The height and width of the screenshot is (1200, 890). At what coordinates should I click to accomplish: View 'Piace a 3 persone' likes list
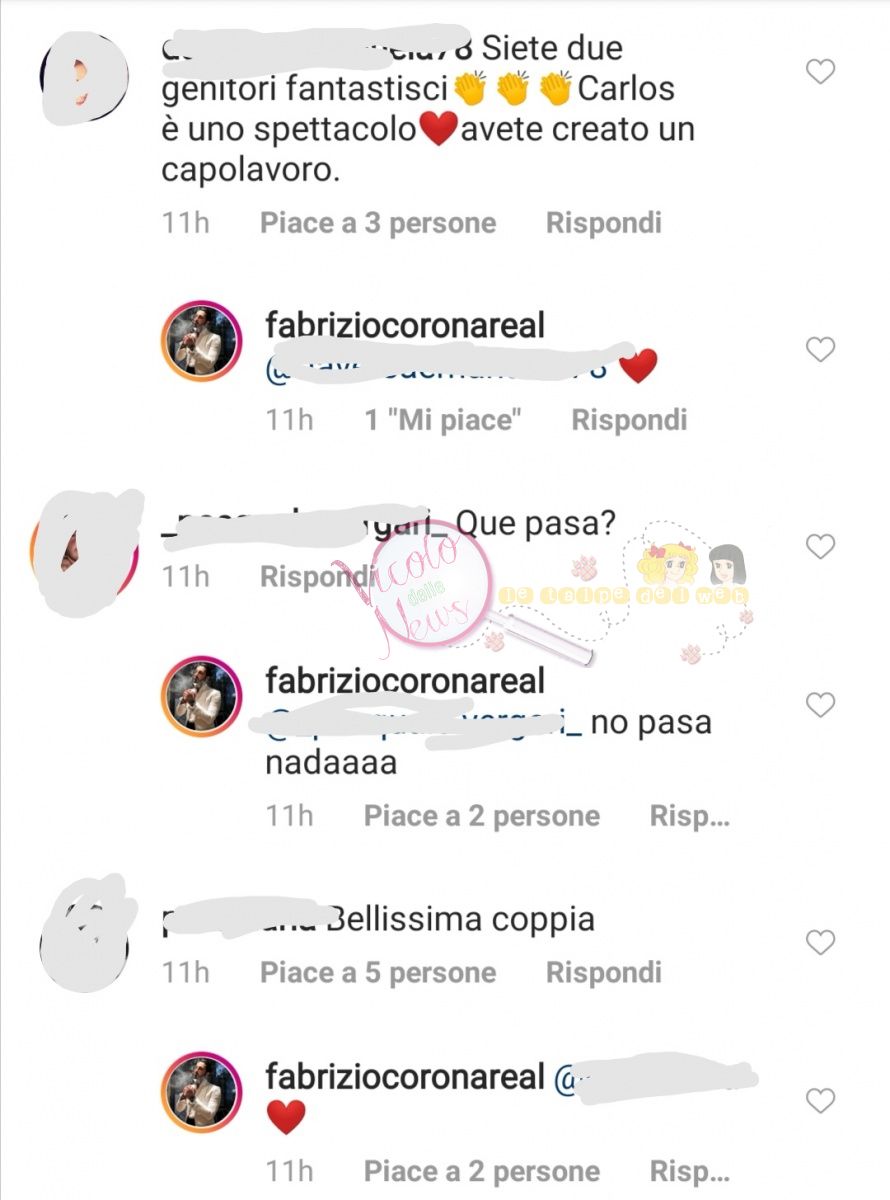point(378,222)
